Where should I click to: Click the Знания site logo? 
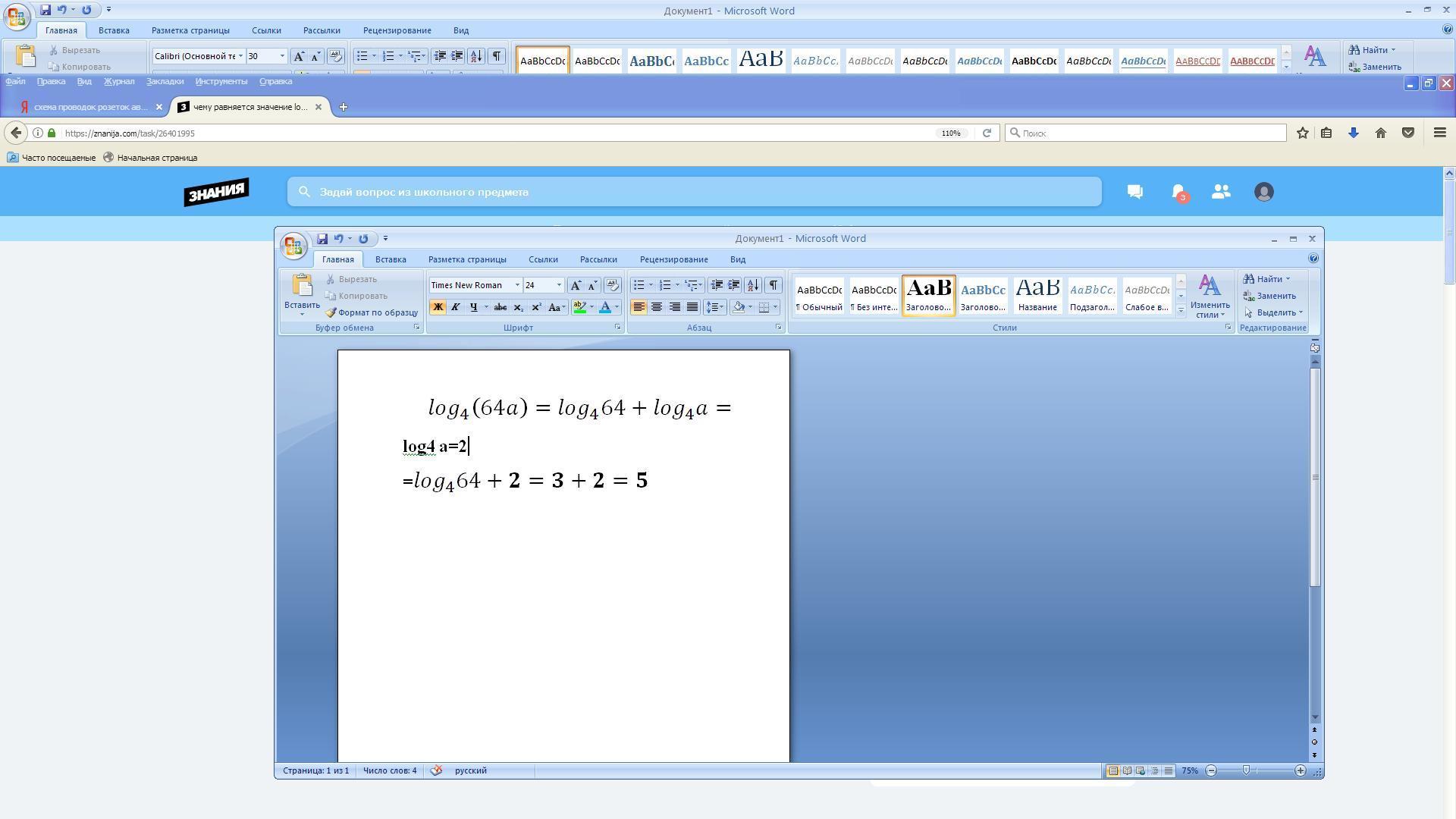click(216, 192)
